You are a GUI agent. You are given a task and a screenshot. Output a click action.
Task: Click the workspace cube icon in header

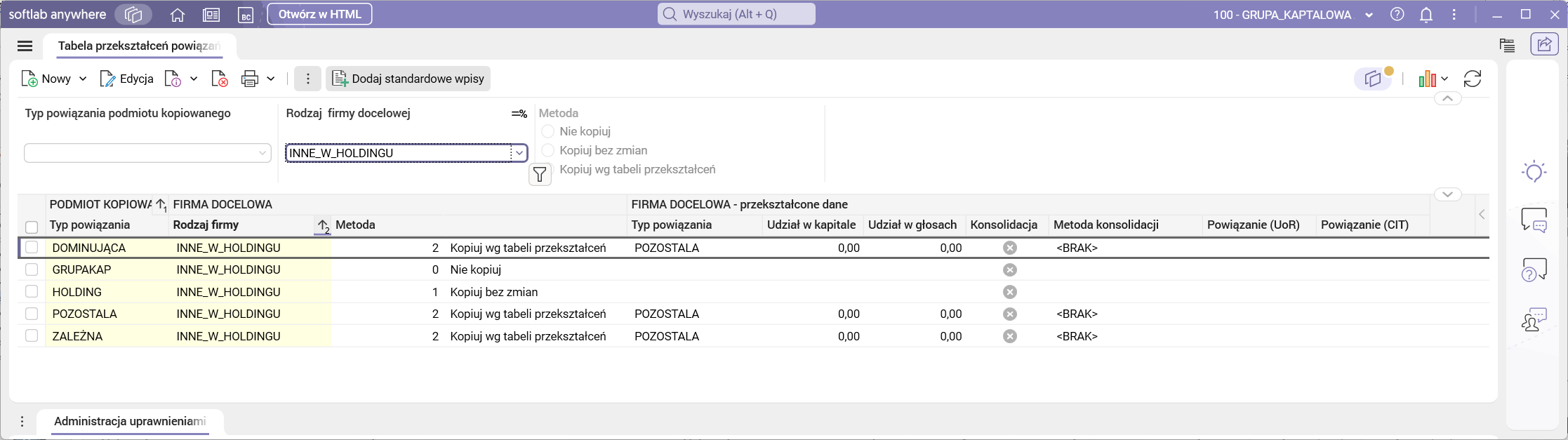point(133,15)
